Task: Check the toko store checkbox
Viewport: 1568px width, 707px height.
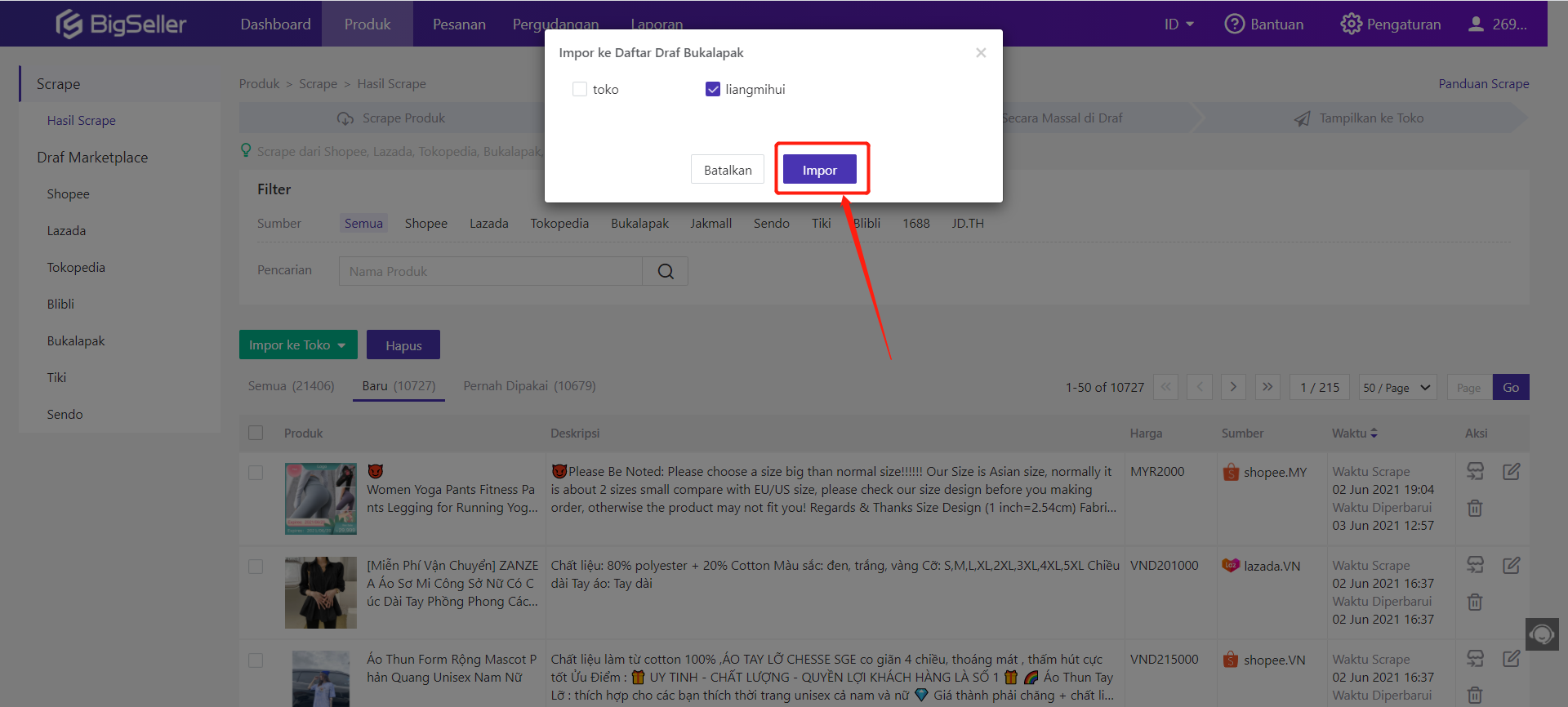Action: (x=580, y=89)
